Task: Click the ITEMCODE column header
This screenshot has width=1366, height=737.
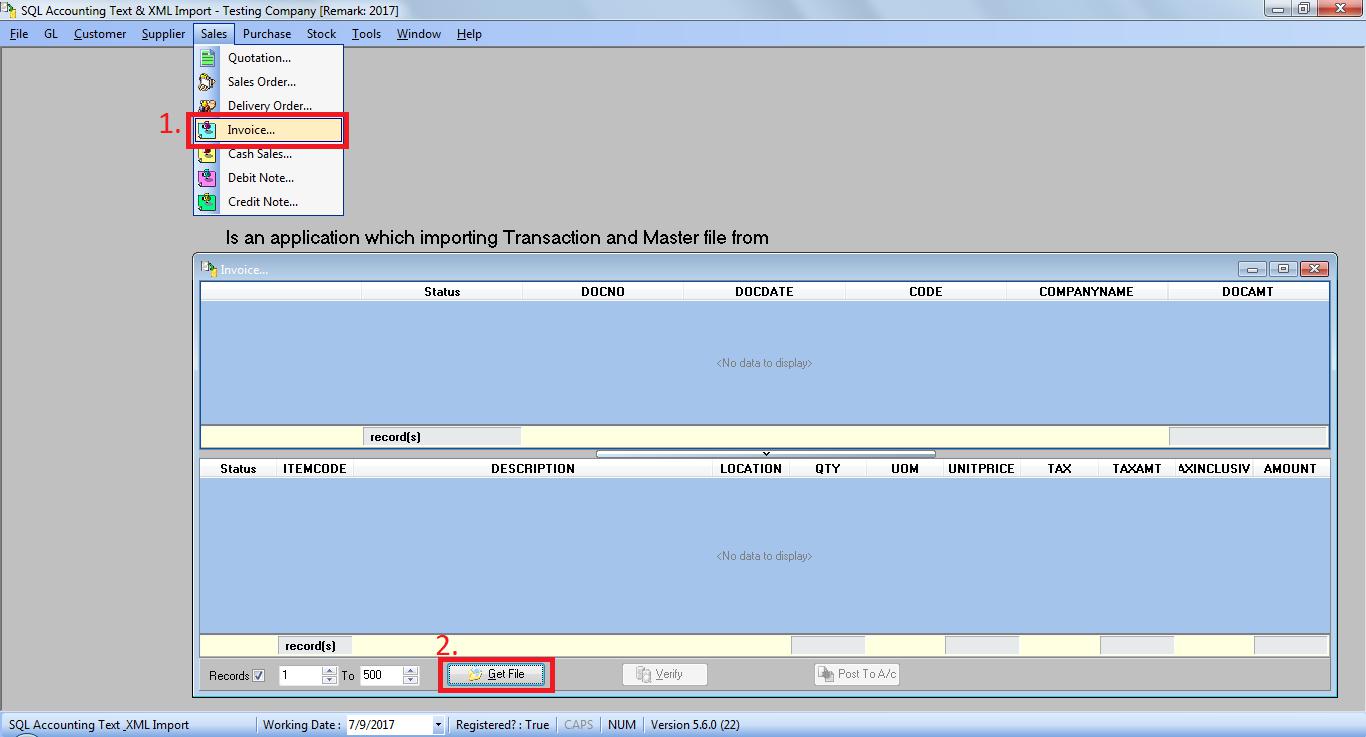Action: point(315,468)
